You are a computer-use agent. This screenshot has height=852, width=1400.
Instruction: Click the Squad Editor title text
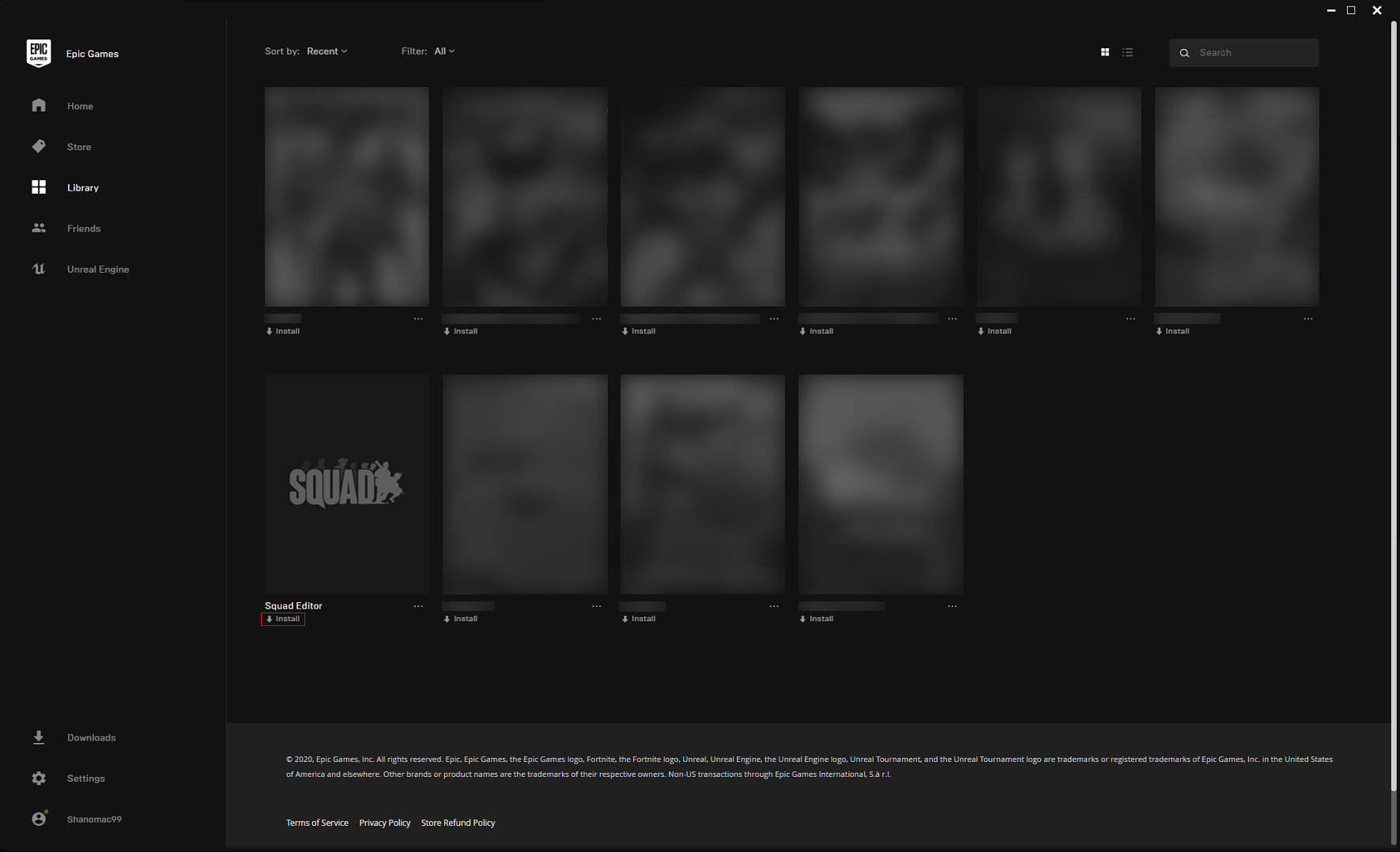293,606
